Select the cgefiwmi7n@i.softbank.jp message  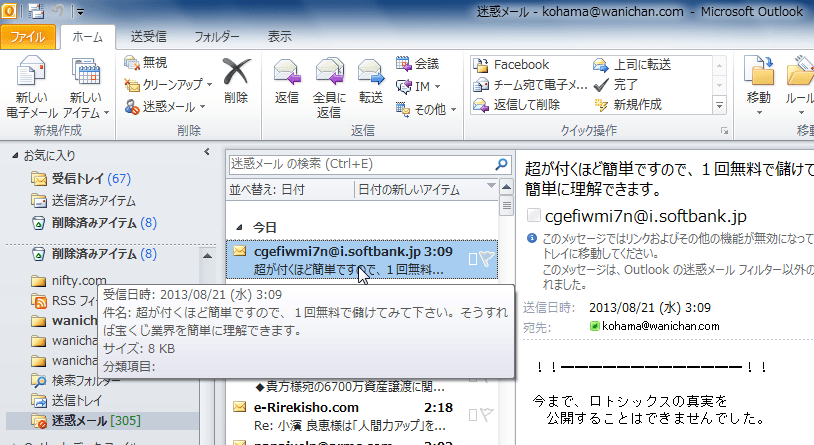(362, 260)
